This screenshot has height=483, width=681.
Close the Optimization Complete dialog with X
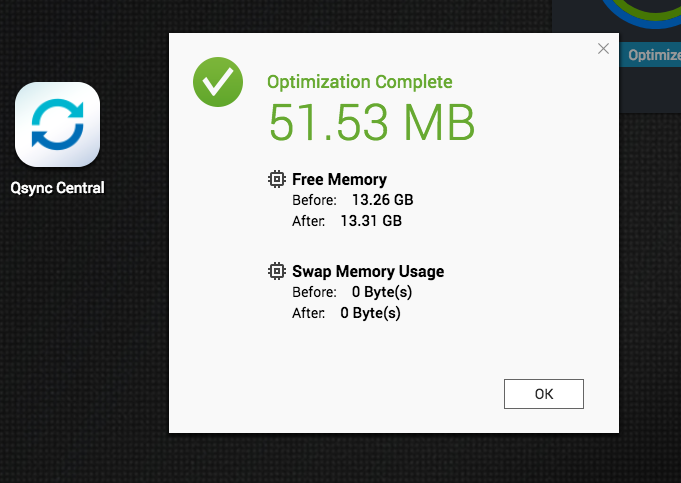pyautogui.click(x=603, y=49)
